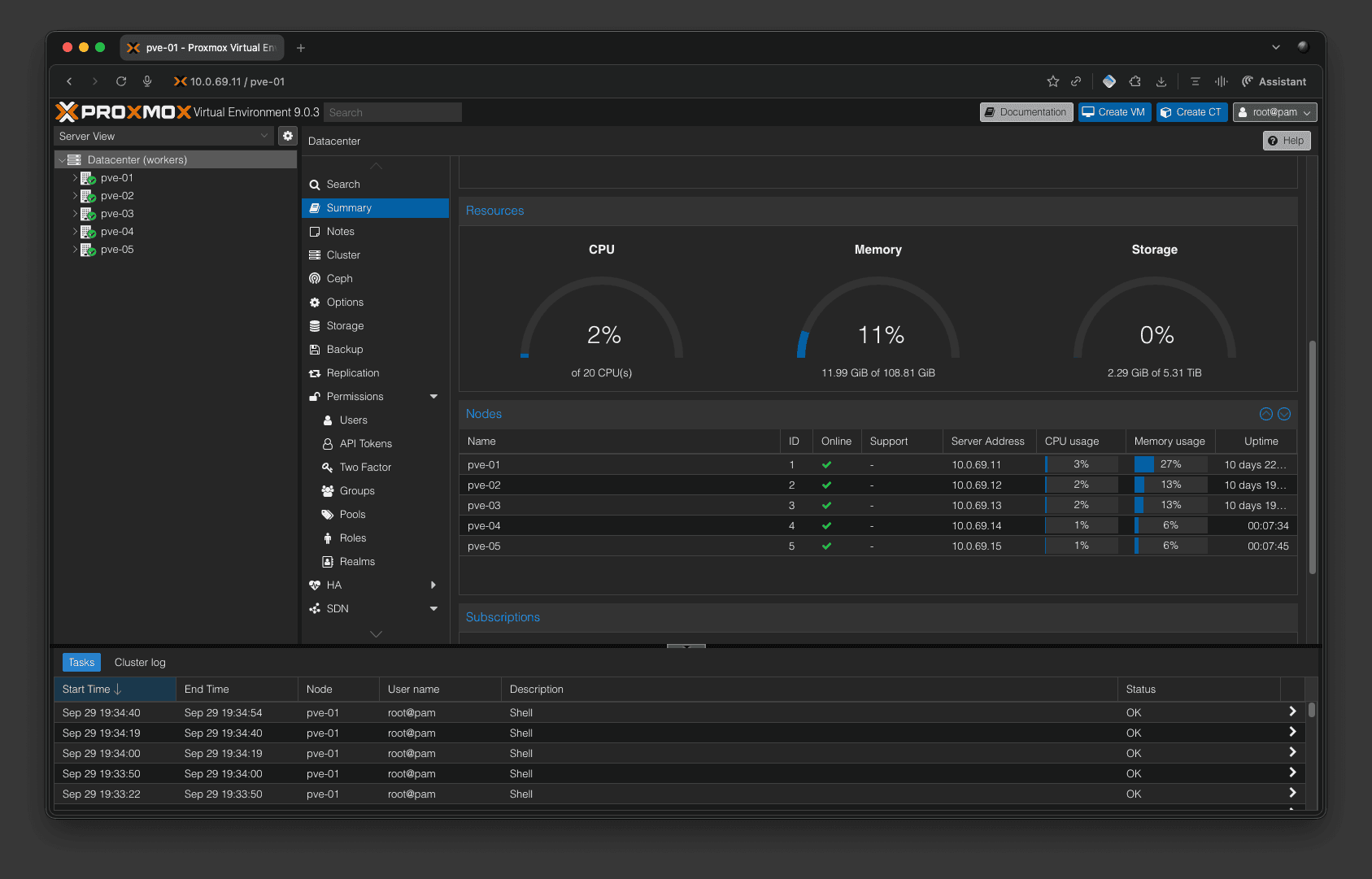Screen dimensions: 1372x879
Task: Expand the Sep 29 19:34:40 task row arrow
Action: coord(1292,712)
